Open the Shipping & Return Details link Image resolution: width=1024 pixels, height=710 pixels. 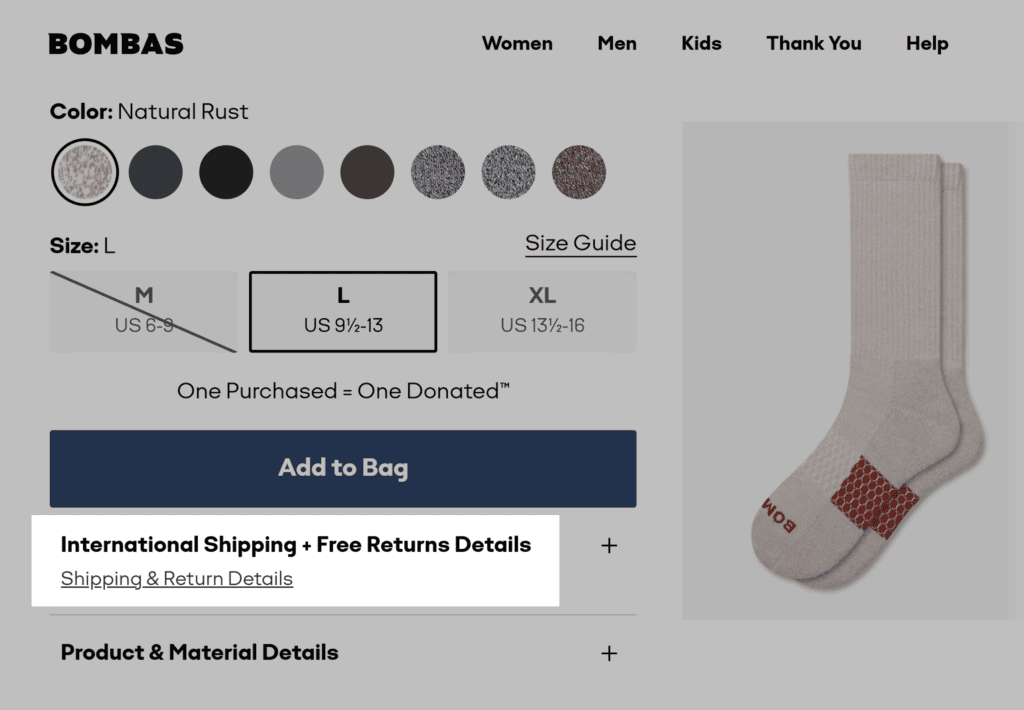[176, 579]
